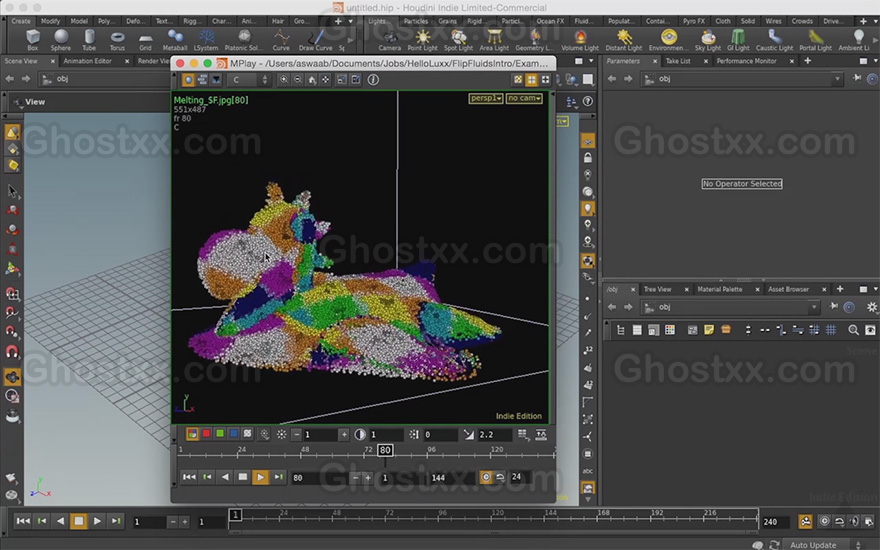Image resolution: width=880 pixels, height=550 pixels.
Task: Open the persp1 viewport dropdown
Action: point(486,98)
